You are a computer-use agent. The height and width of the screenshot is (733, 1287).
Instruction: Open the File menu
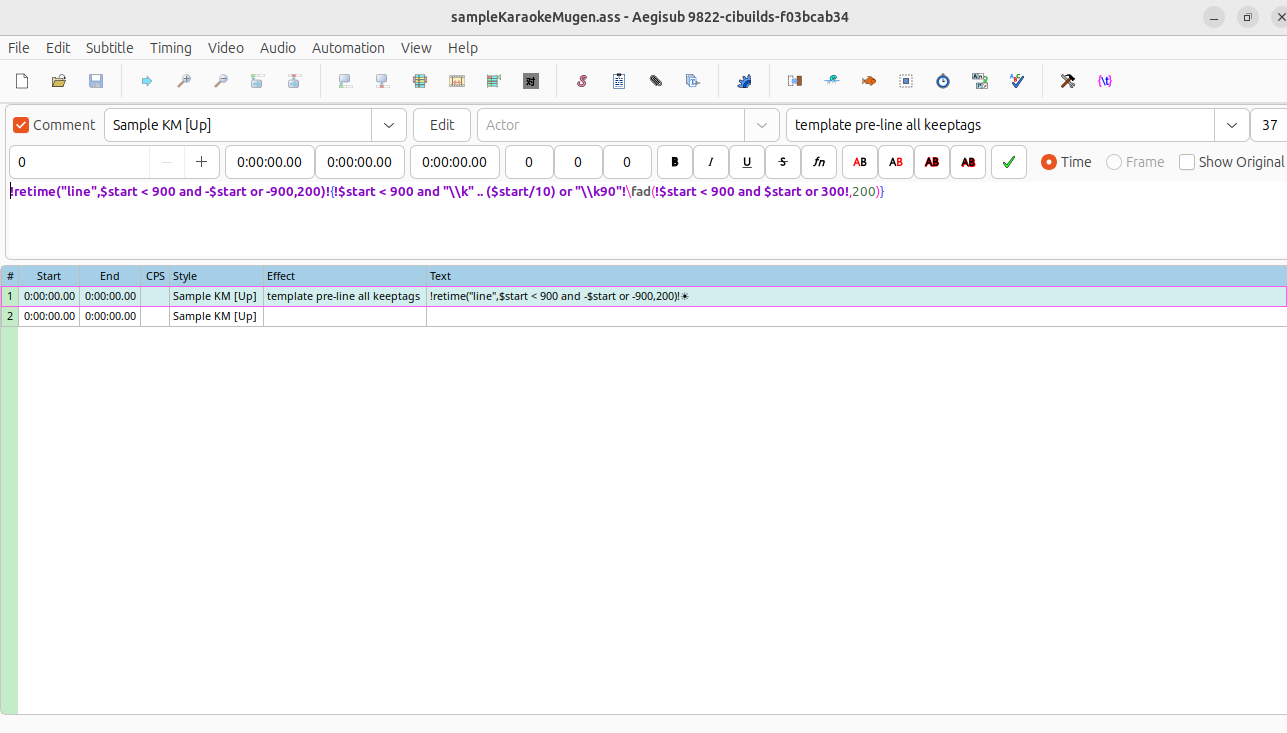pos(19,48)
